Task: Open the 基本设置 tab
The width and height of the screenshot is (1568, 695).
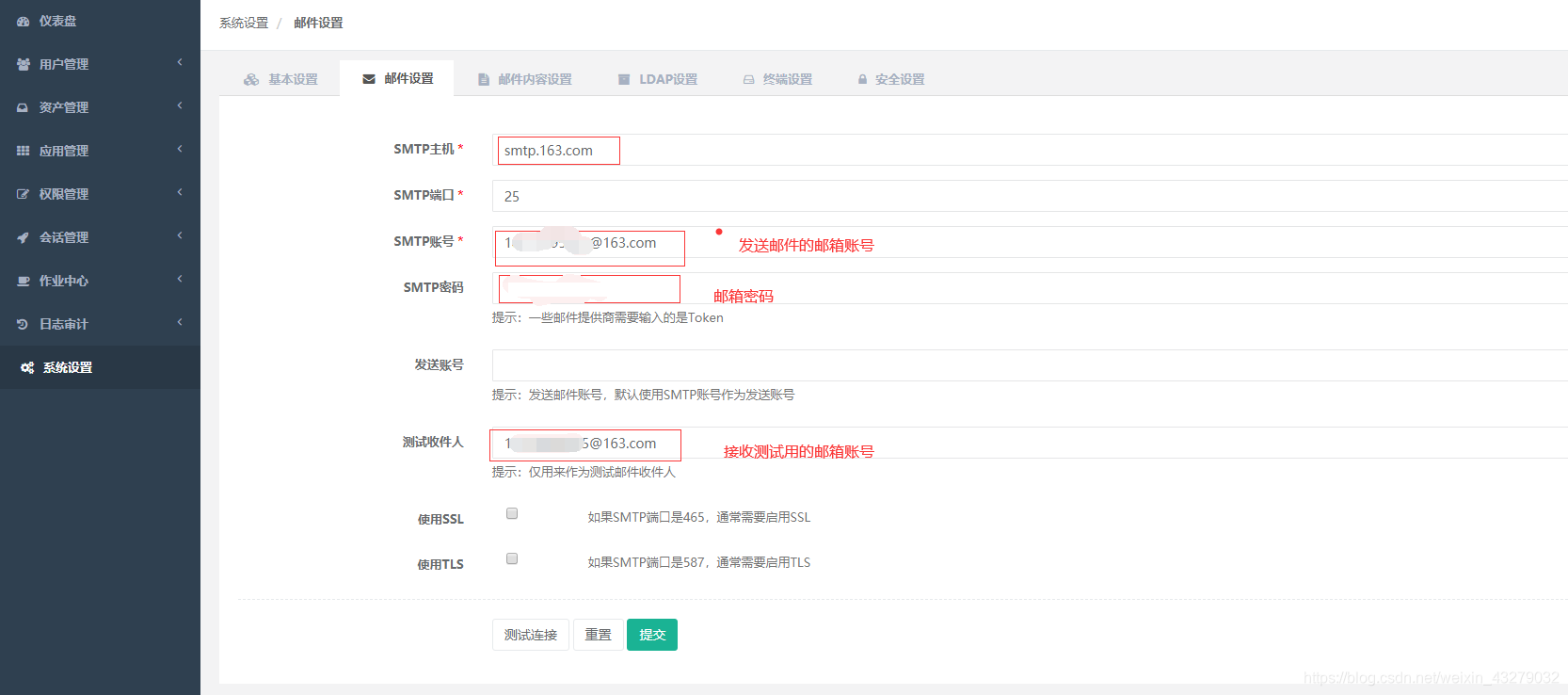Action: point(280,79)
